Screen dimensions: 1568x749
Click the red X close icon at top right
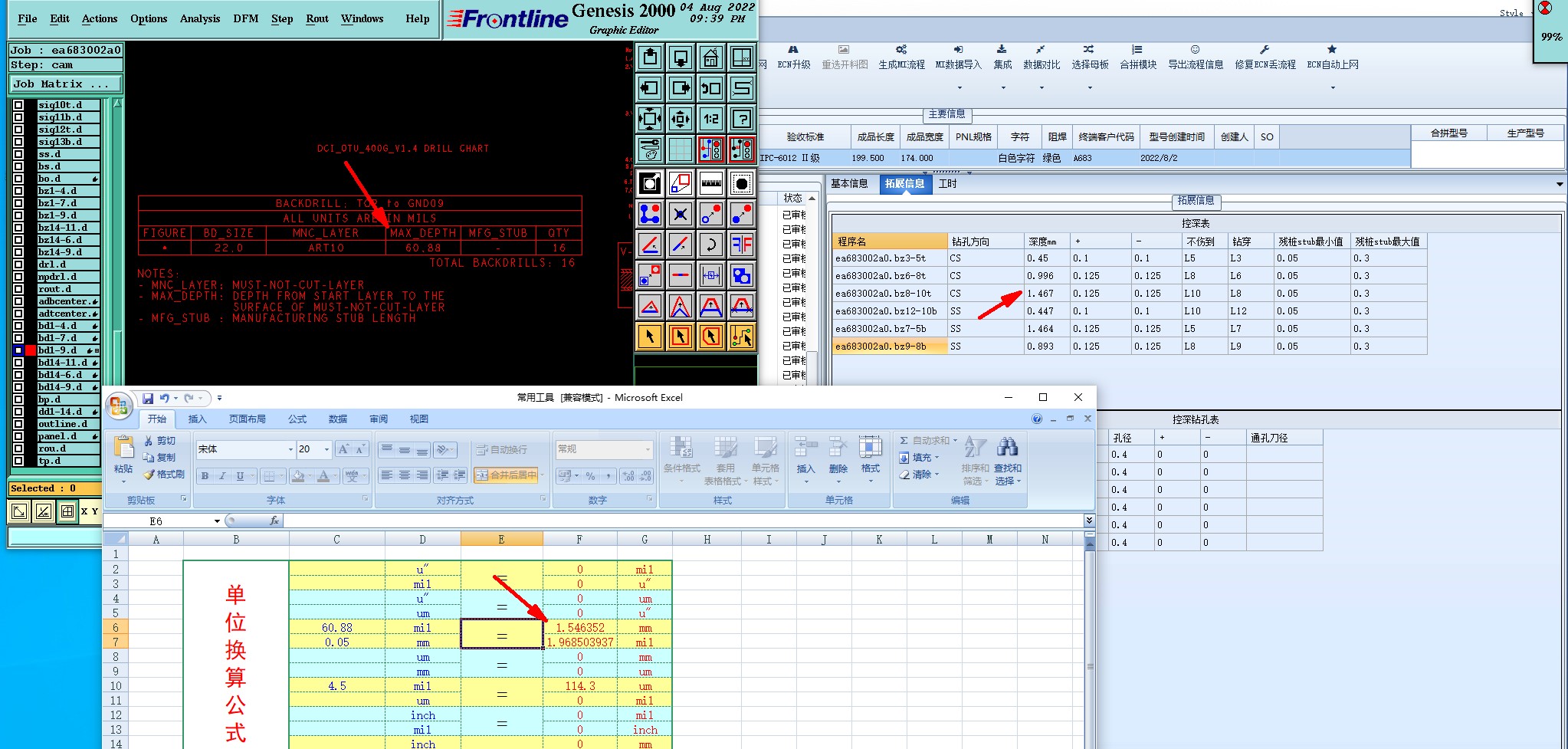coord(1545,8)
